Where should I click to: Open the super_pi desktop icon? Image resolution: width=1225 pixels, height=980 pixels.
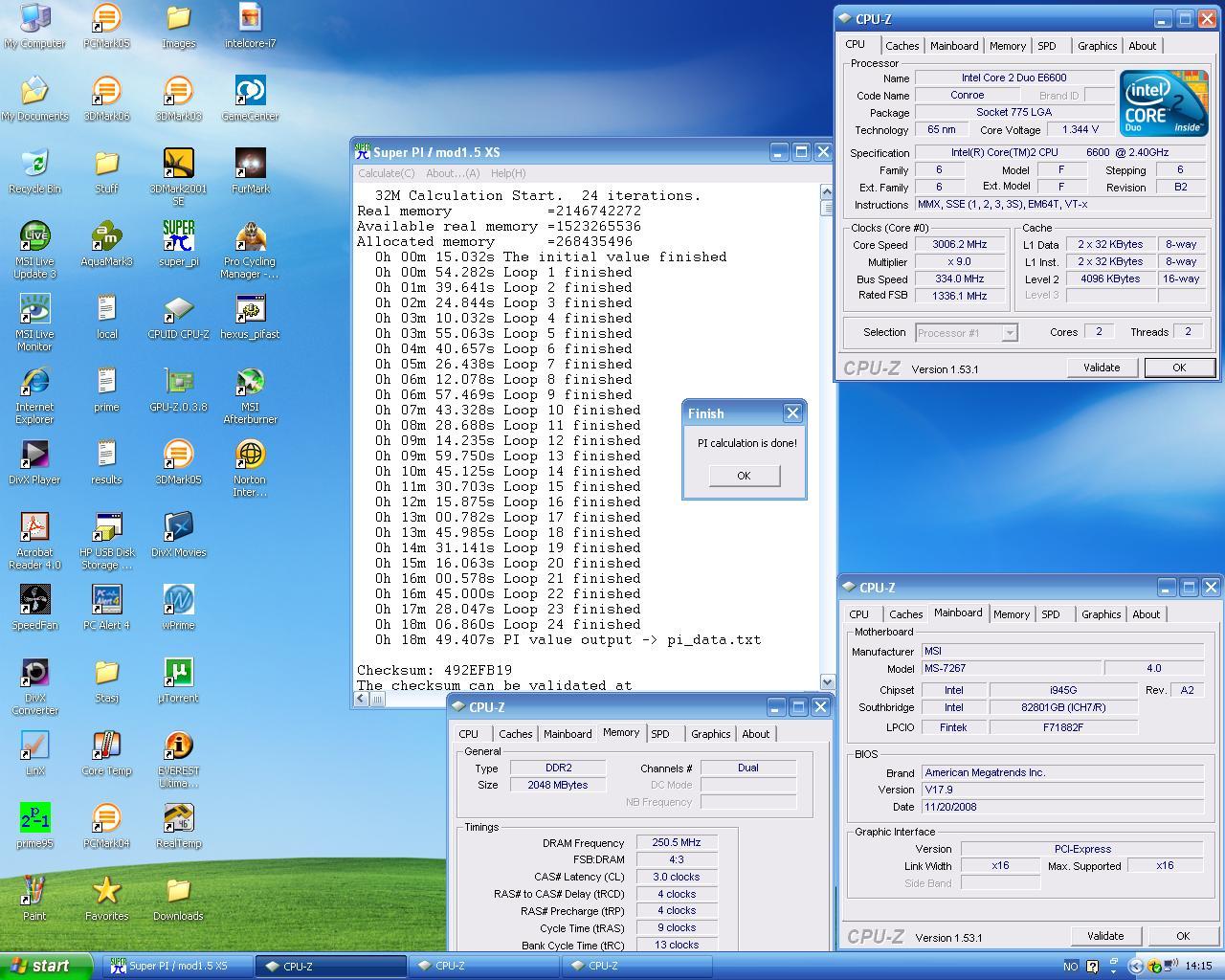pos(178,244)
